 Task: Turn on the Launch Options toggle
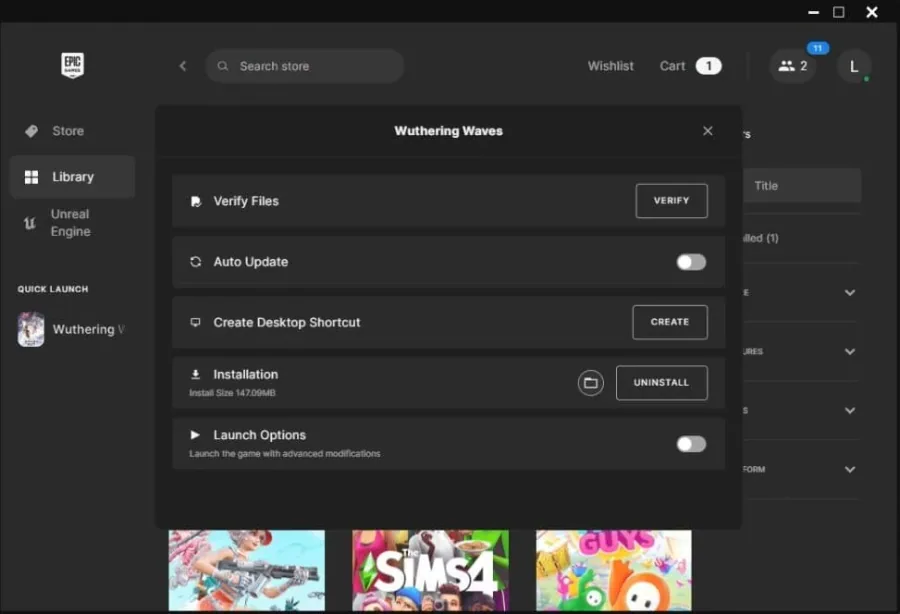pos(691,444)
